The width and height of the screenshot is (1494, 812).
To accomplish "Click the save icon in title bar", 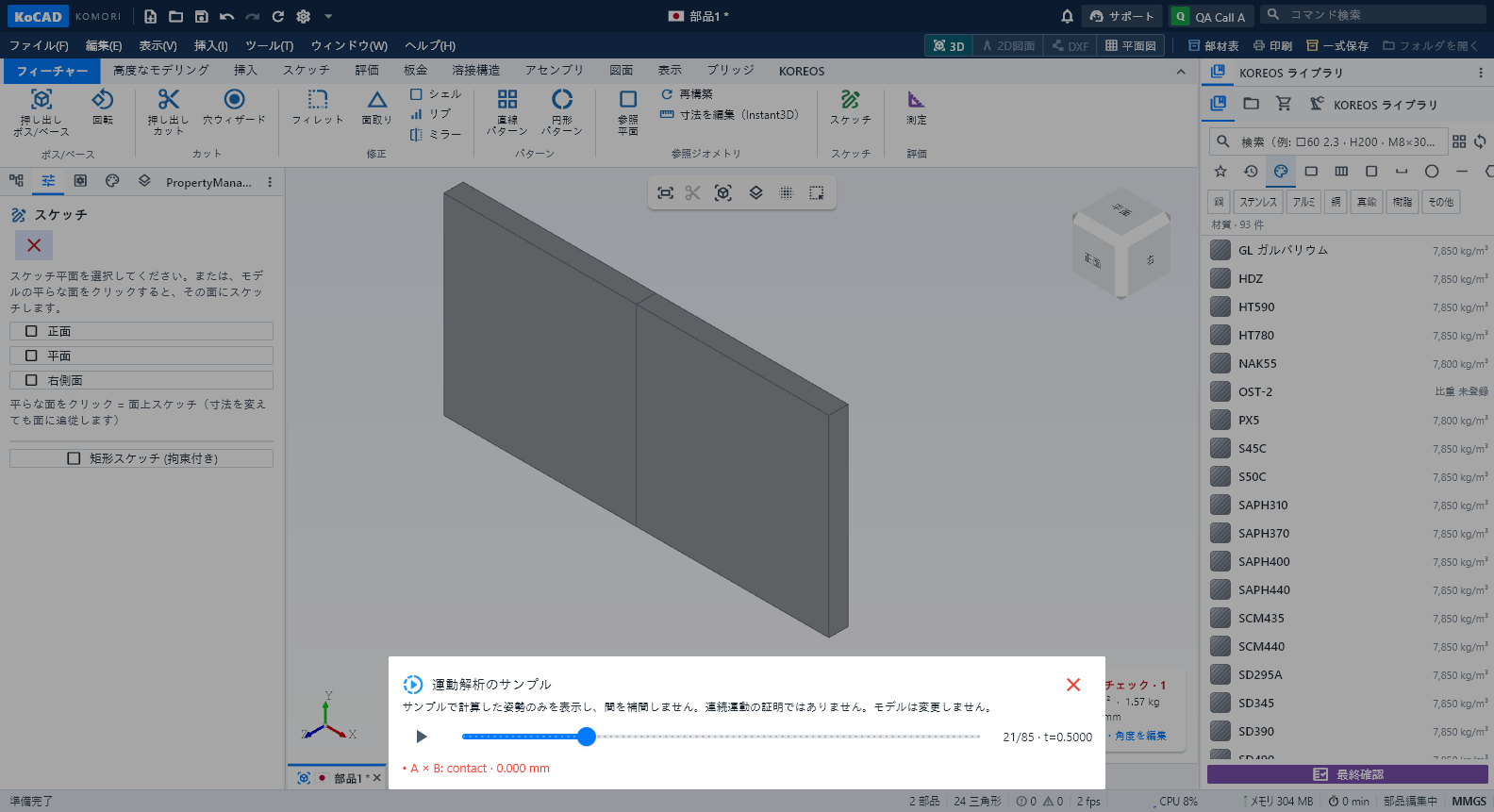I will pos(201,16).
